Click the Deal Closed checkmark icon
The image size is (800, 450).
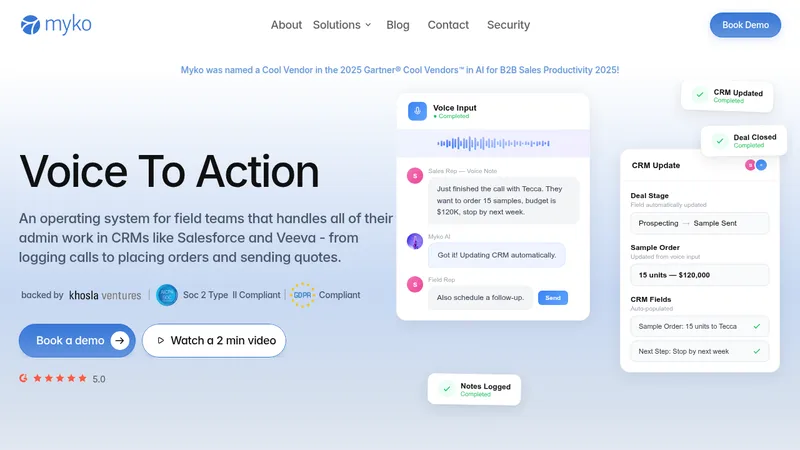coord(720,141)
